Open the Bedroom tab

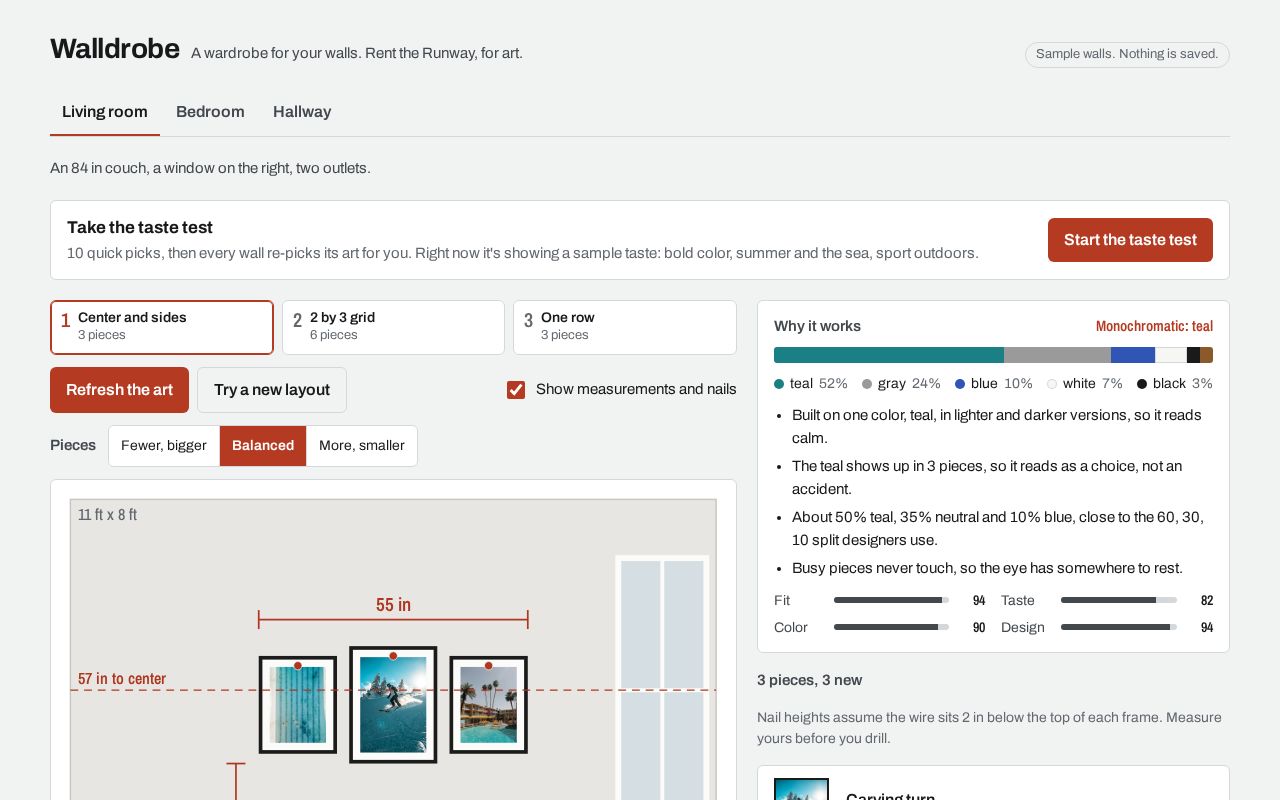(210, 112)
